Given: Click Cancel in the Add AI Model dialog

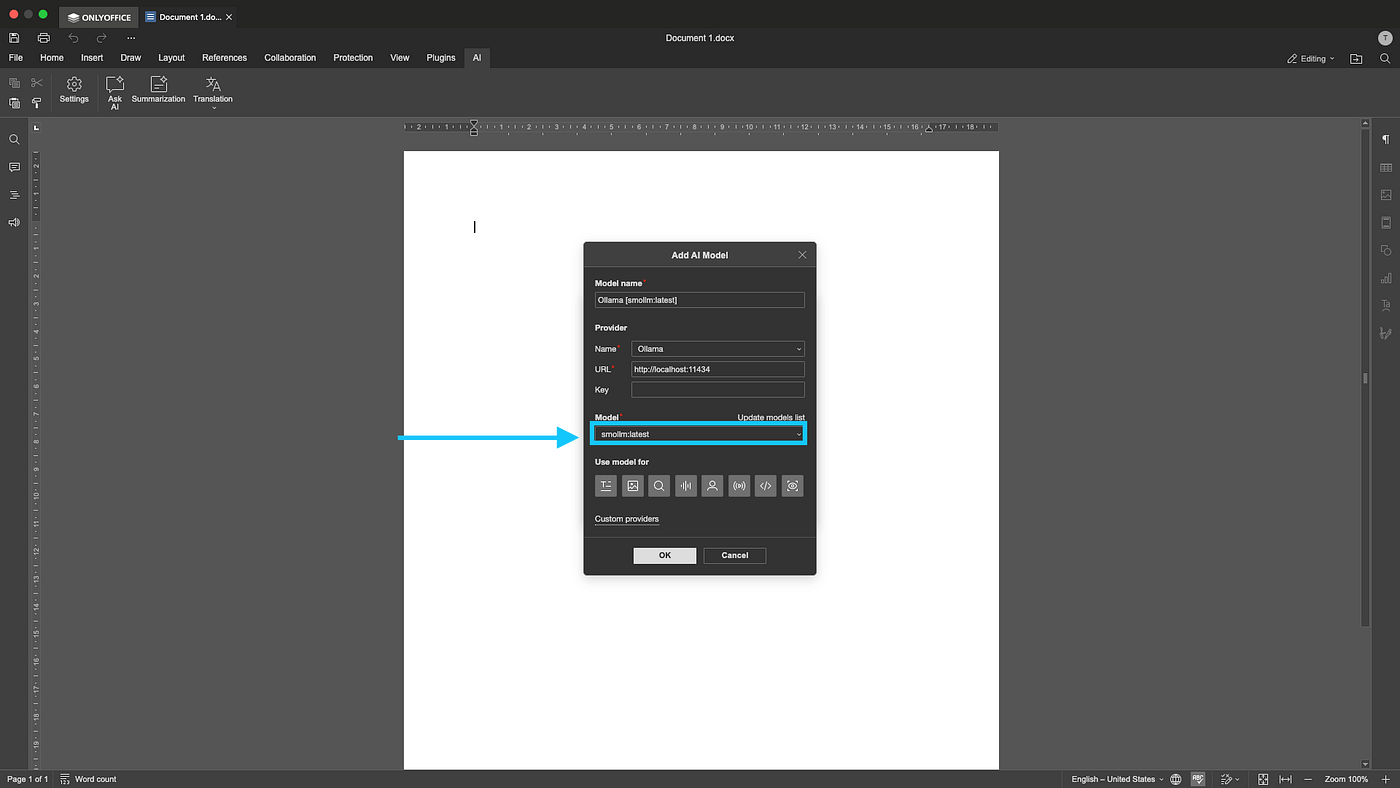Looking at the screenshot, I should pos(735,555).
